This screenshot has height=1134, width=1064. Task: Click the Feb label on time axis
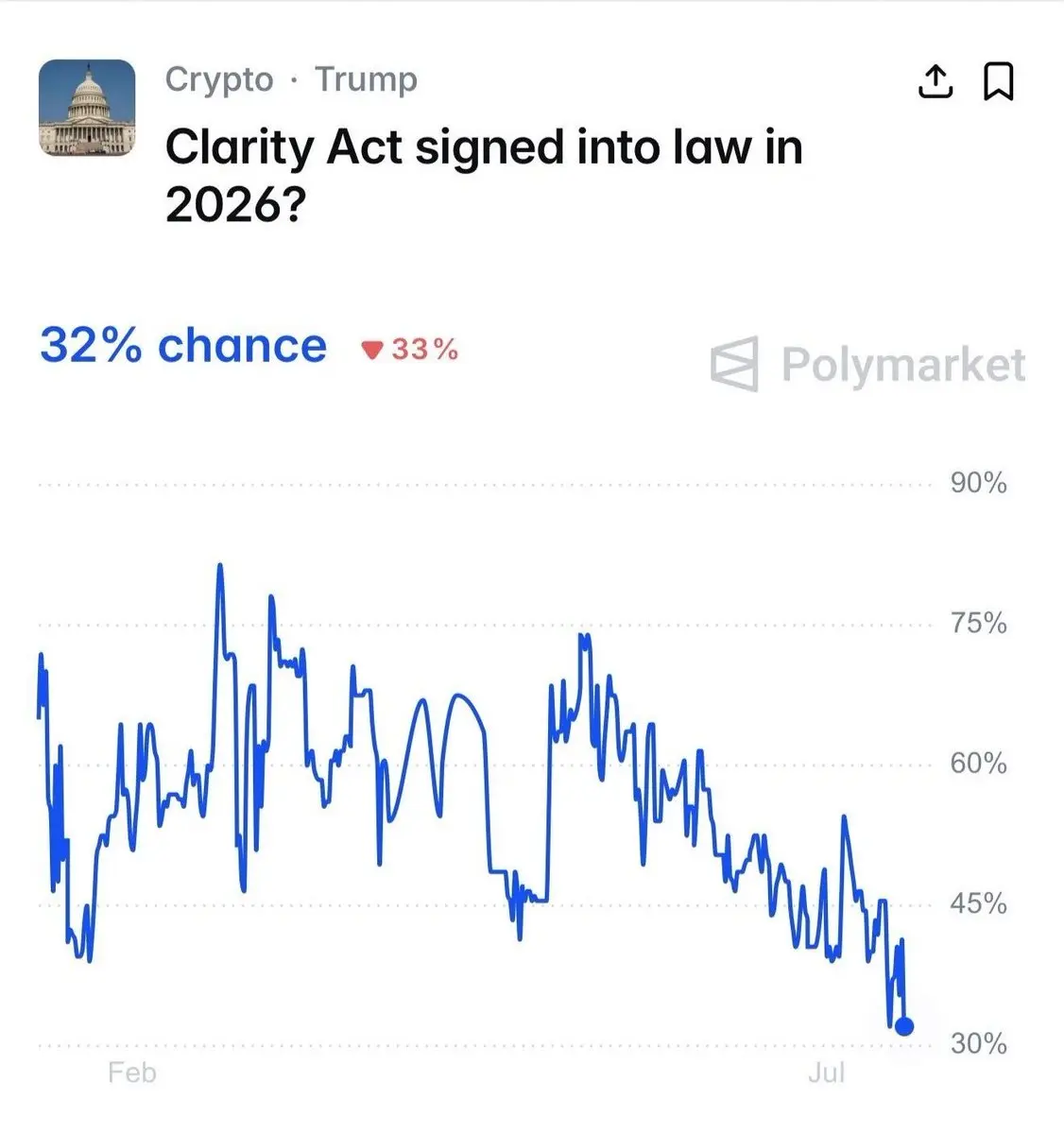132,1073
